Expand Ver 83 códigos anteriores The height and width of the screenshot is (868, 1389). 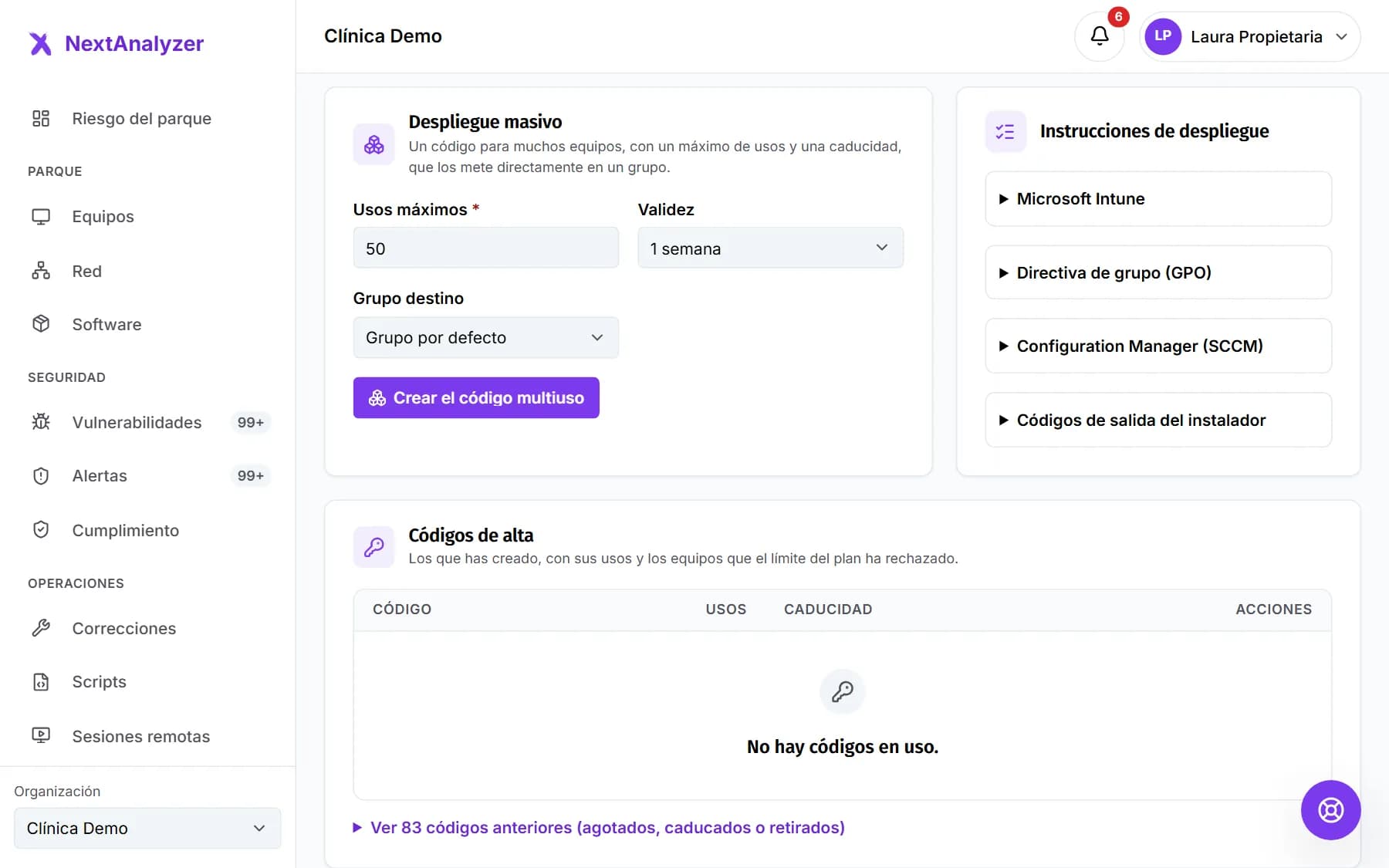pos(599,827)
